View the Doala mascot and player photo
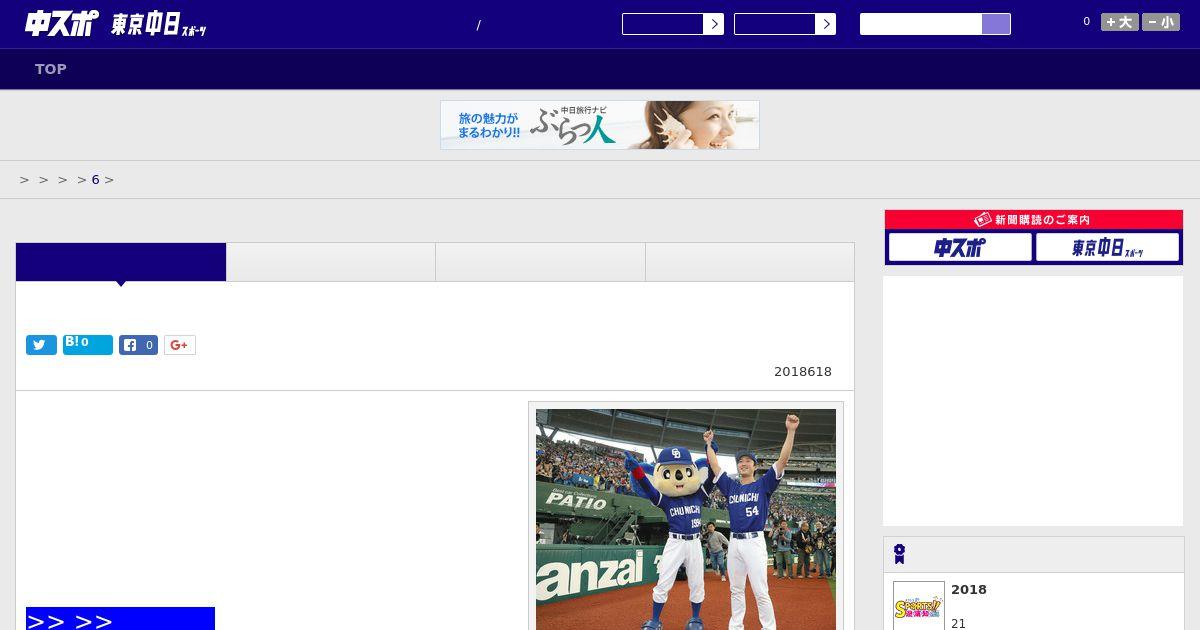This screenshot has height=630, width=1200. 686,519
